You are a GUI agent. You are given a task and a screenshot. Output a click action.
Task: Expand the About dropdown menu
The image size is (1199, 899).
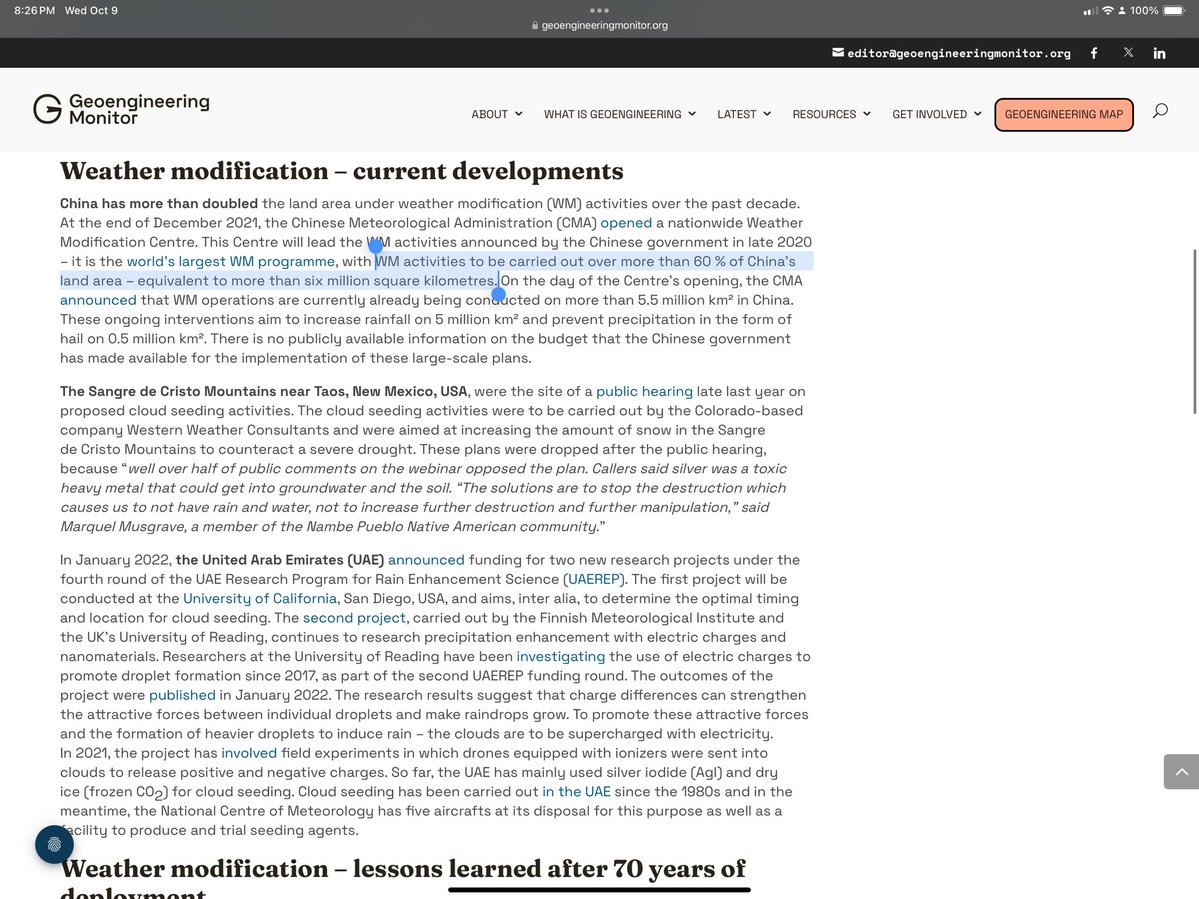(x=496, y=114)
